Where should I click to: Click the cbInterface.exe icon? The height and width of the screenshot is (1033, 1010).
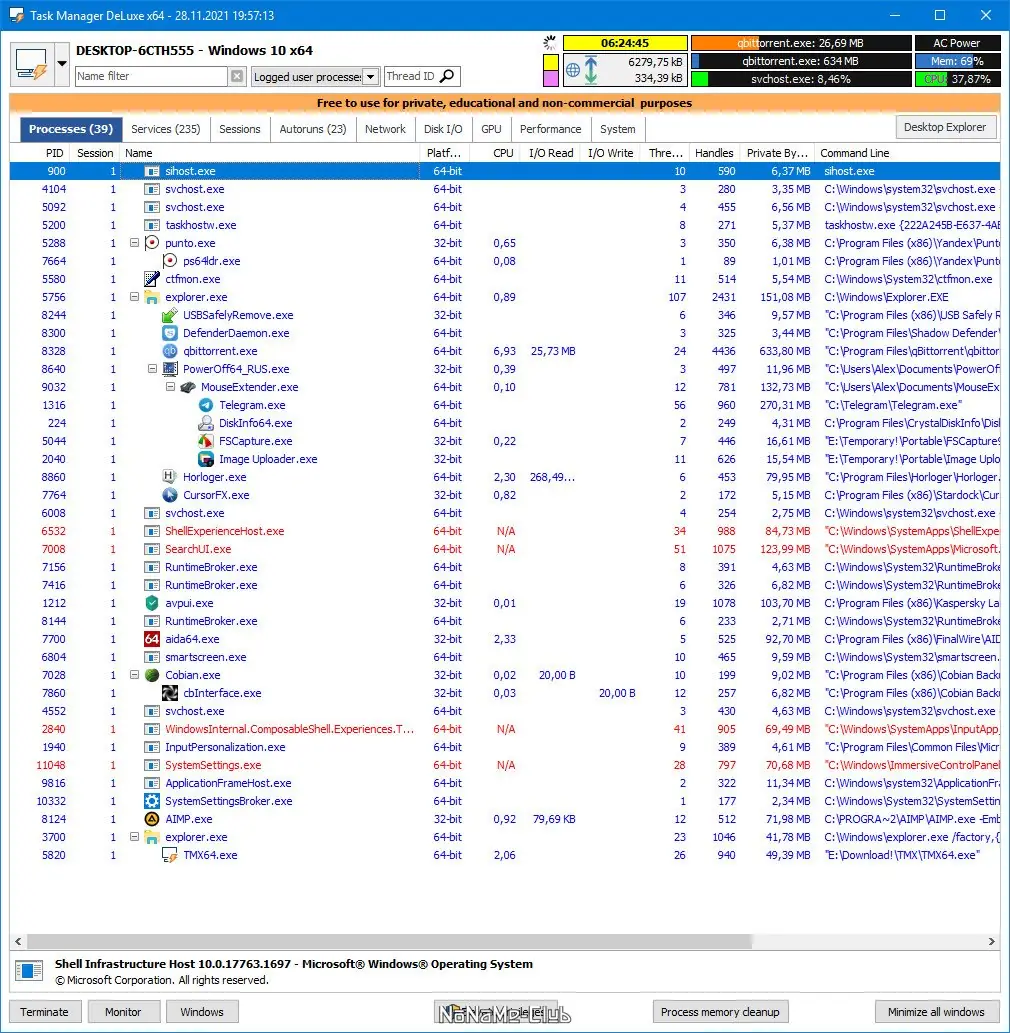tap(170, 693)
